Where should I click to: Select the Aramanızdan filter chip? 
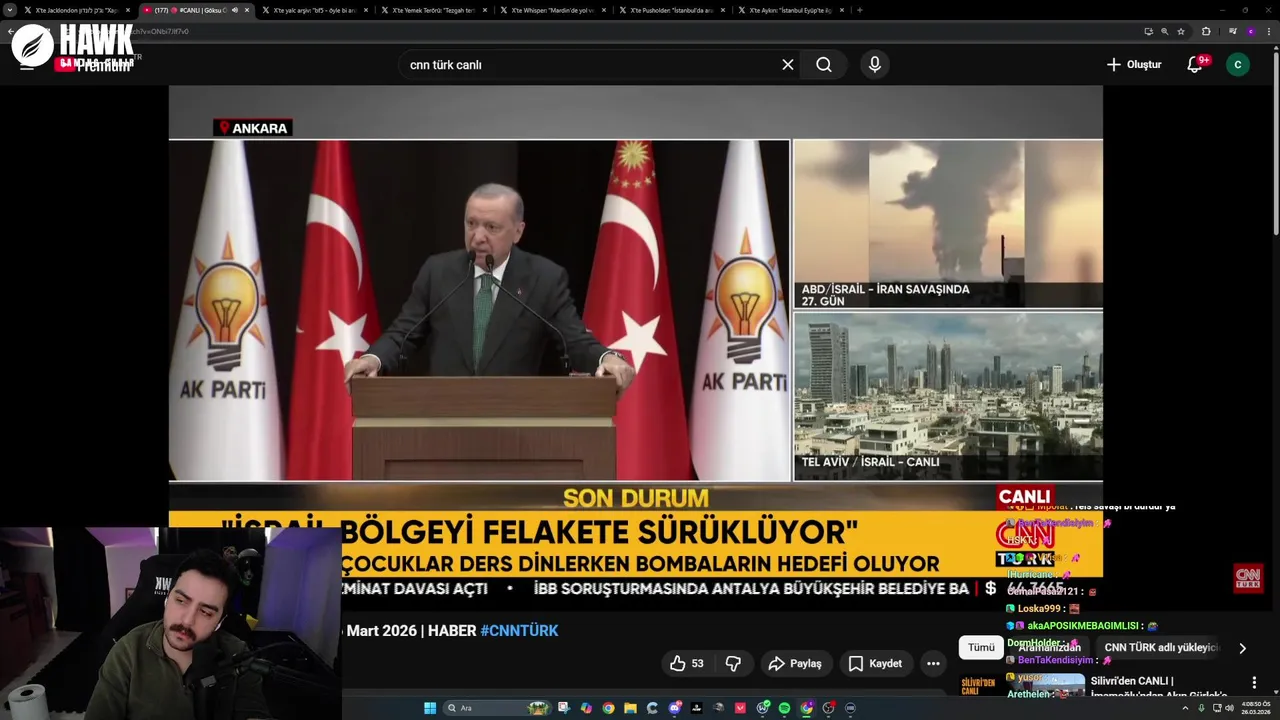[1049, 647]
